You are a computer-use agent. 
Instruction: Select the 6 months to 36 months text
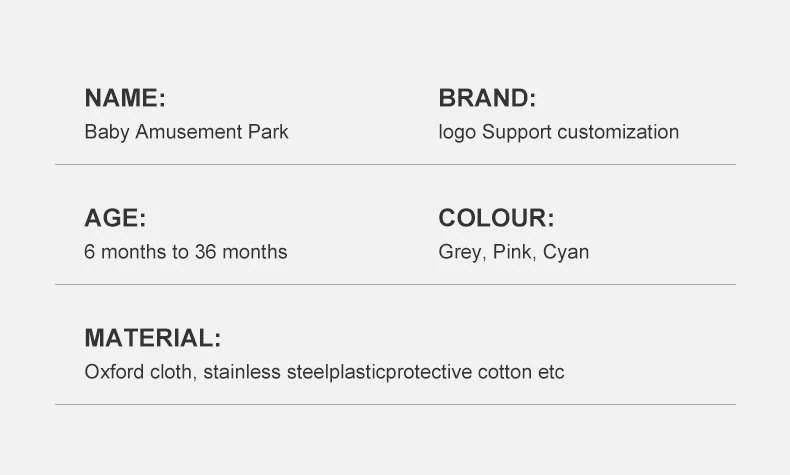[x=186, y=252]
